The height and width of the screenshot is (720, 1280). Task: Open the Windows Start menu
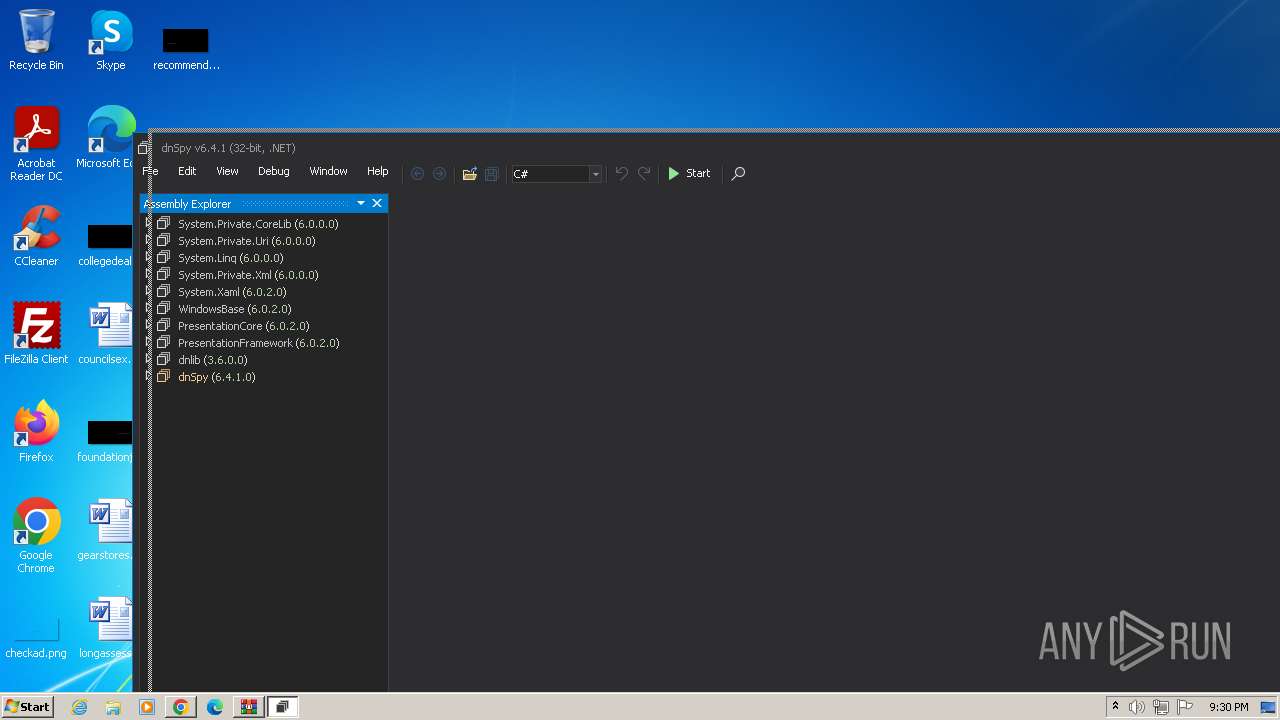[x=27, y=706]
